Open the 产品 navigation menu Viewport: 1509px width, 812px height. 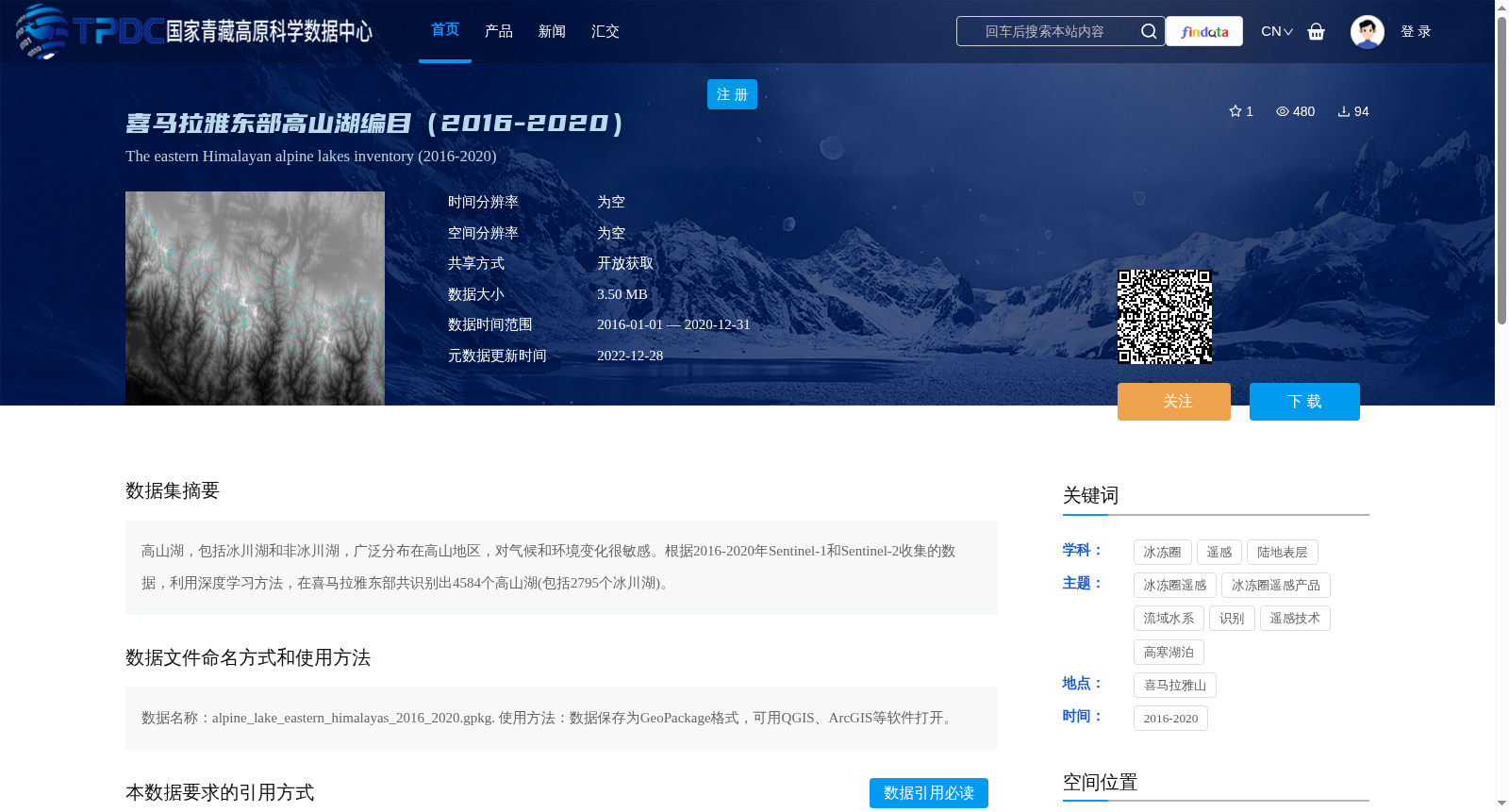click(x=499, y=31)
